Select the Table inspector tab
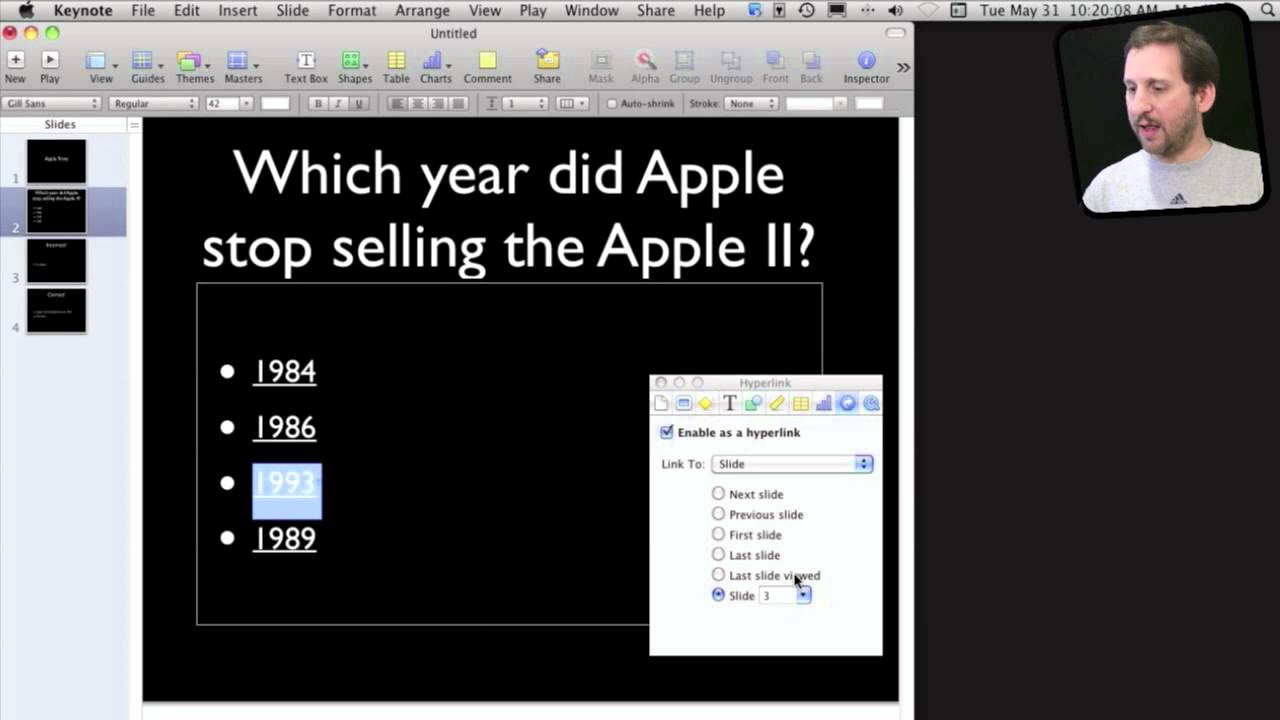This screenshot has width=1280, height=720. [x=800, y=403]
